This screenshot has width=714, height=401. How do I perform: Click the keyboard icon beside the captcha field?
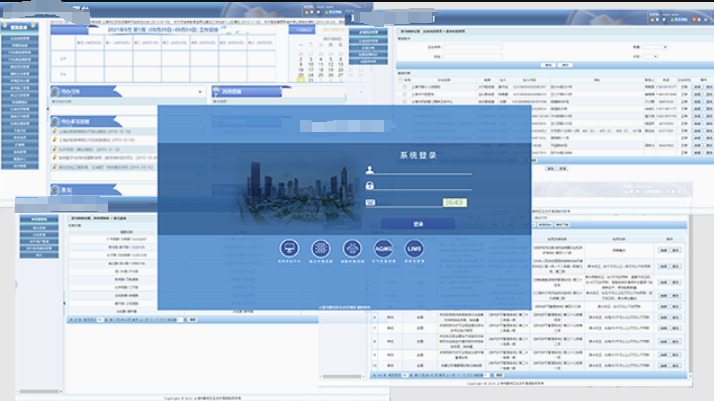tap(370, 202)
